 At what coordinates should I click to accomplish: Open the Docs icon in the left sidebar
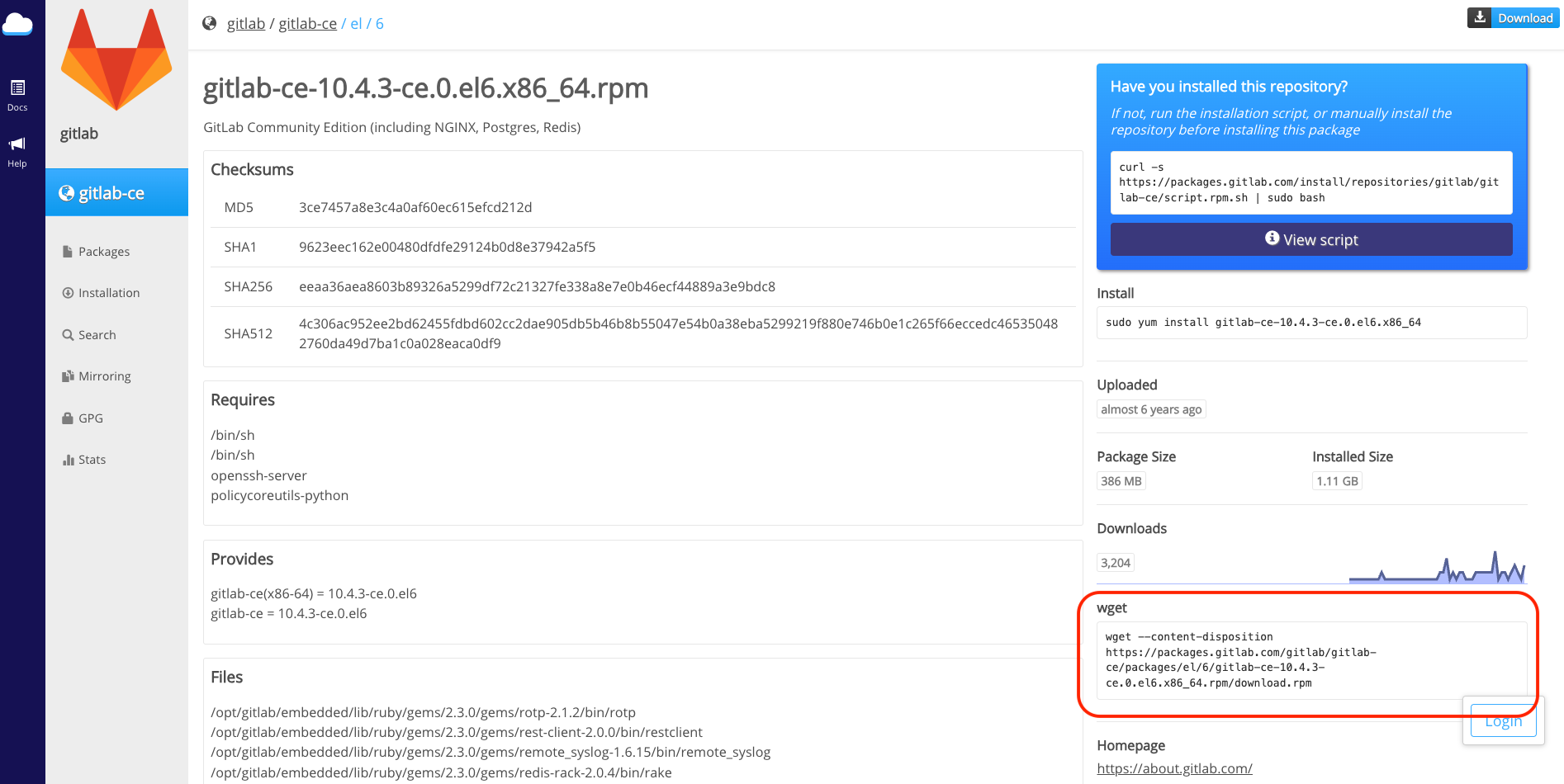point(17,89)
